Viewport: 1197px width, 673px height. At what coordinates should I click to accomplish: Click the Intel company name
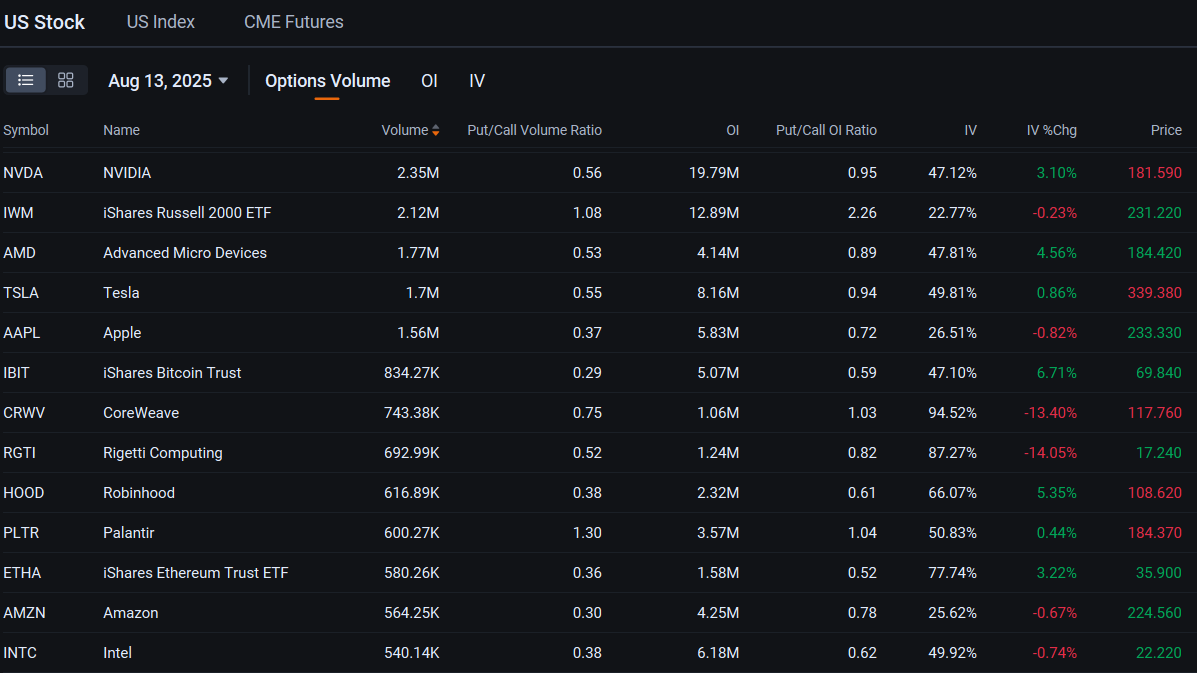[x=118, y=653]
